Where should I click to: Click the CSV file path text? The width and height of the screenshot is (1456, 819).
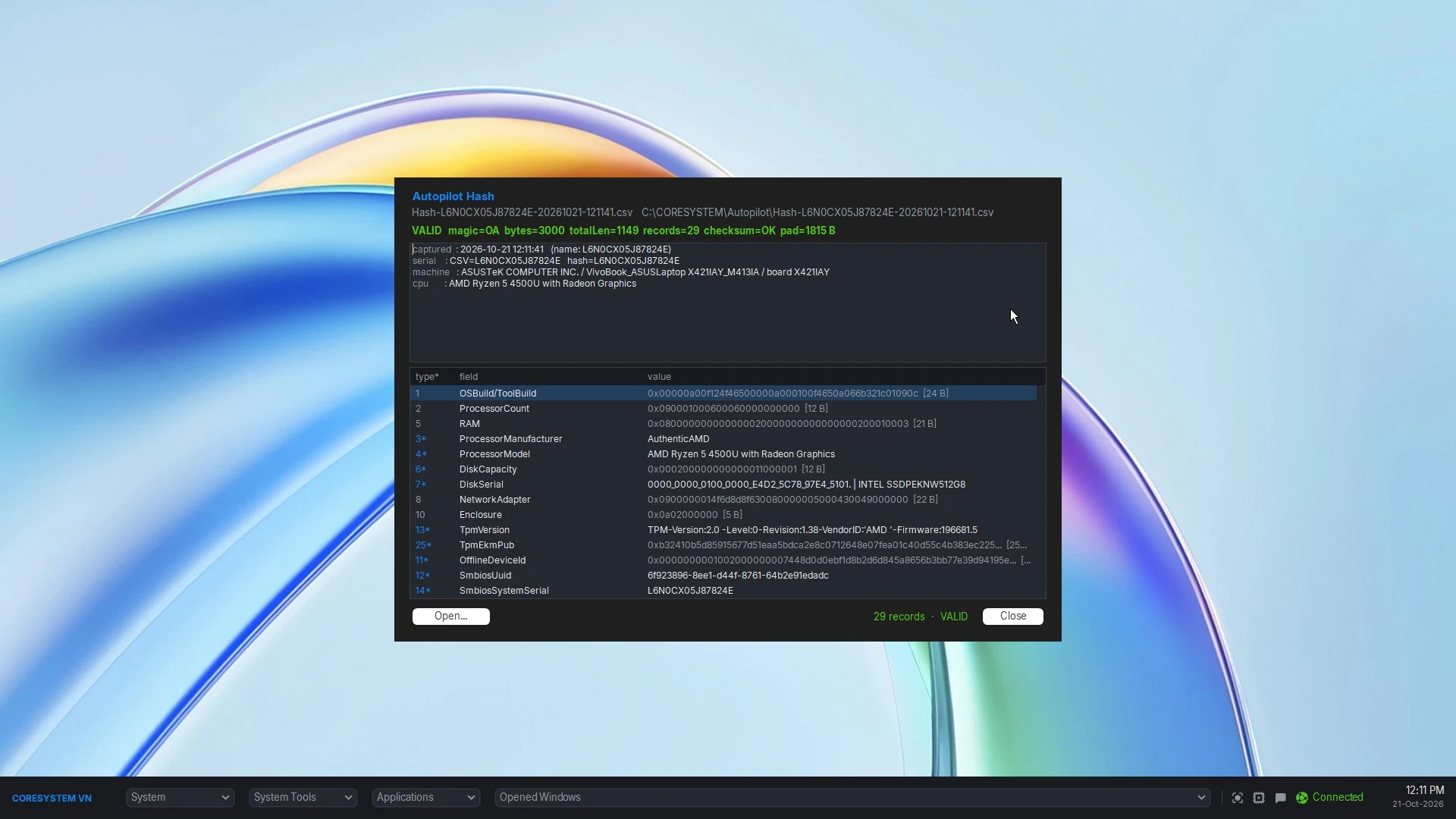tap(817, 212)
